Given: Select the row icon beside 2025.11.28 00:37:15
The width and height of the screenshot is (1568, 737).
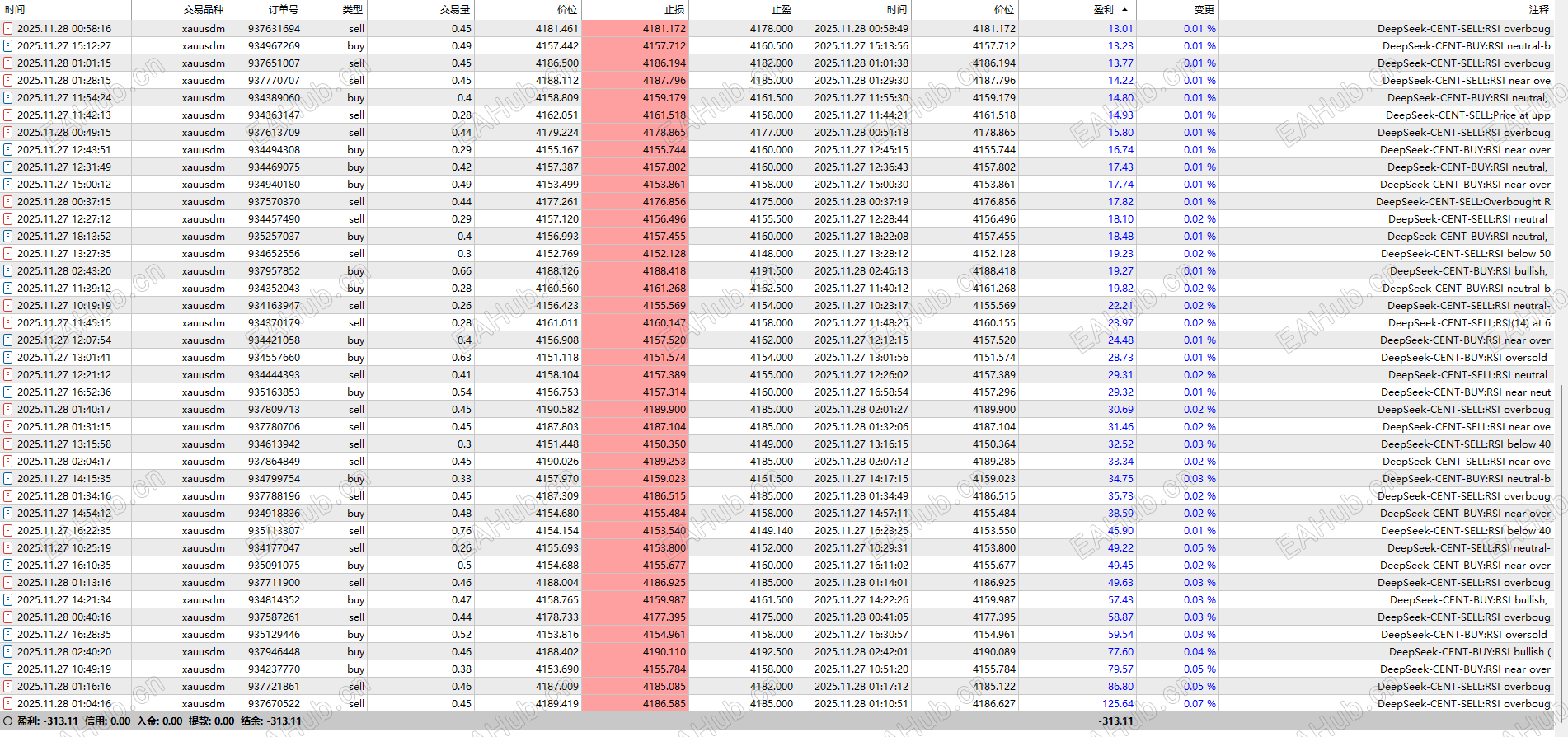Looking at the screenshot, I should [x=7, y=201].
